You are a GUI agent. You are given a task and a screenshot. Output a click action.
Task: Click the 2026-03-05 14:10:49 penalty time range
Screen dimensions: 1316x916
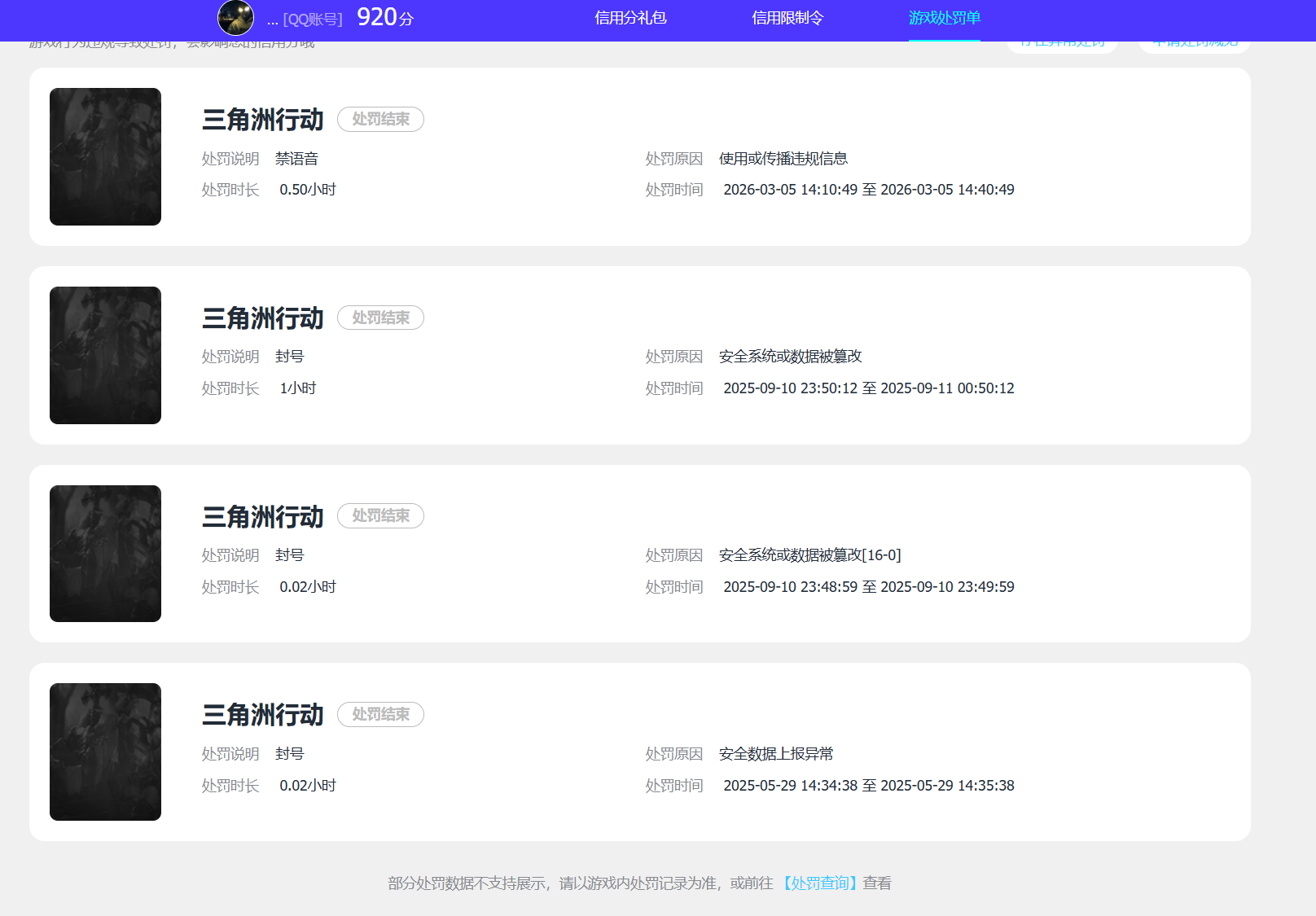[x=869, y=190]
